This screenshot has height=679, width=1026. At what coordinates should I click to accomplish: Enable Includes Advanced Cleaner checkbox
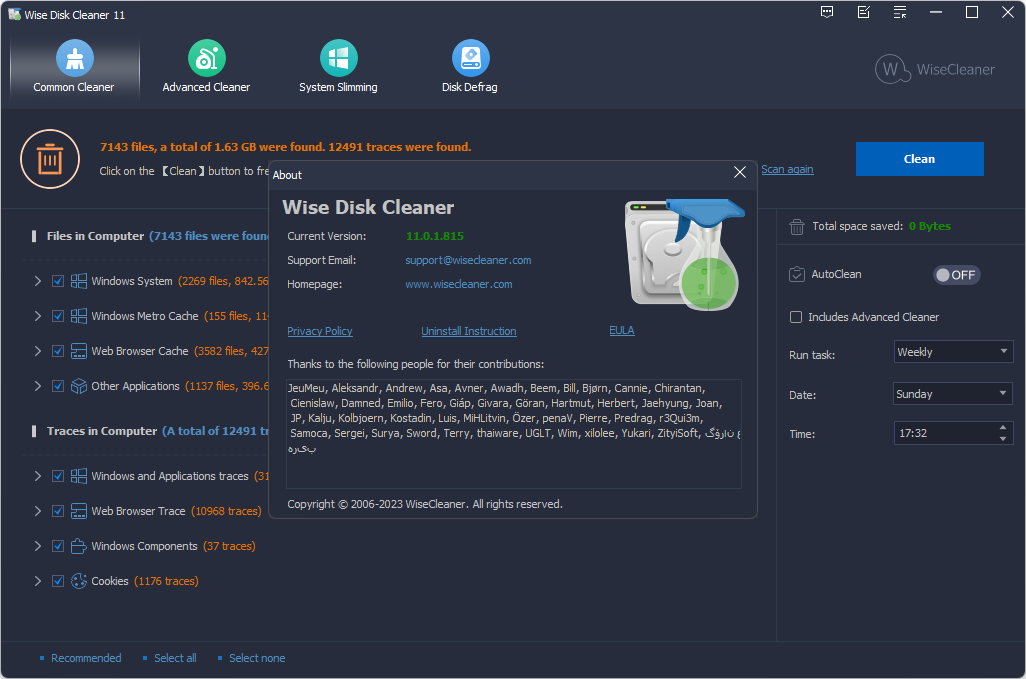pos(796,317)
